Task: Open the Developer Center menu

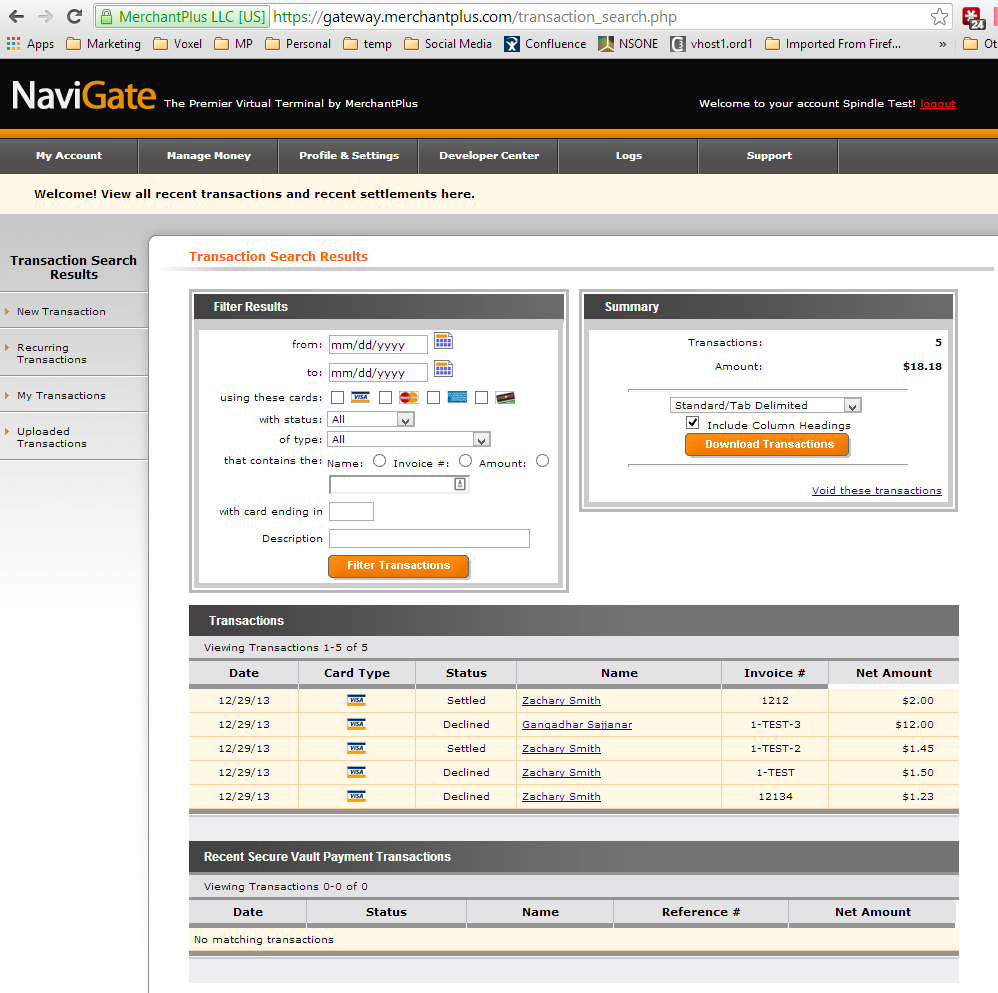Action: click(489, 156)
